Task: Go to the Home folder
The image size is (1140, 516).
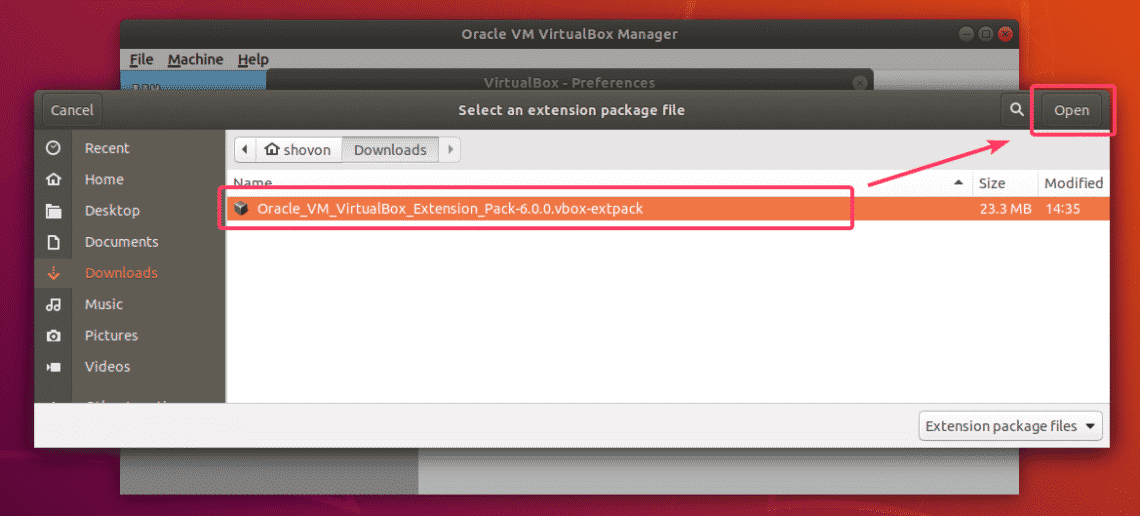Action: (x=104, y=179)
